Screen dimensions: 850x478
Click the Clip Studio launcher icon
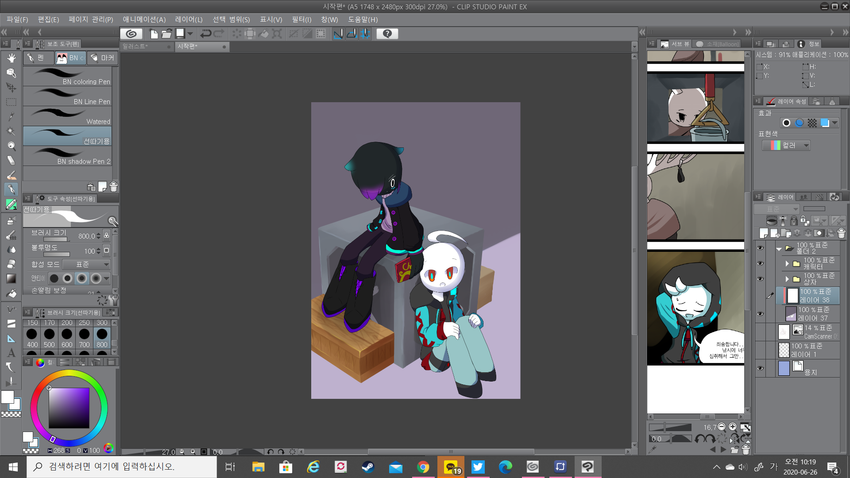tap(131, 34)
